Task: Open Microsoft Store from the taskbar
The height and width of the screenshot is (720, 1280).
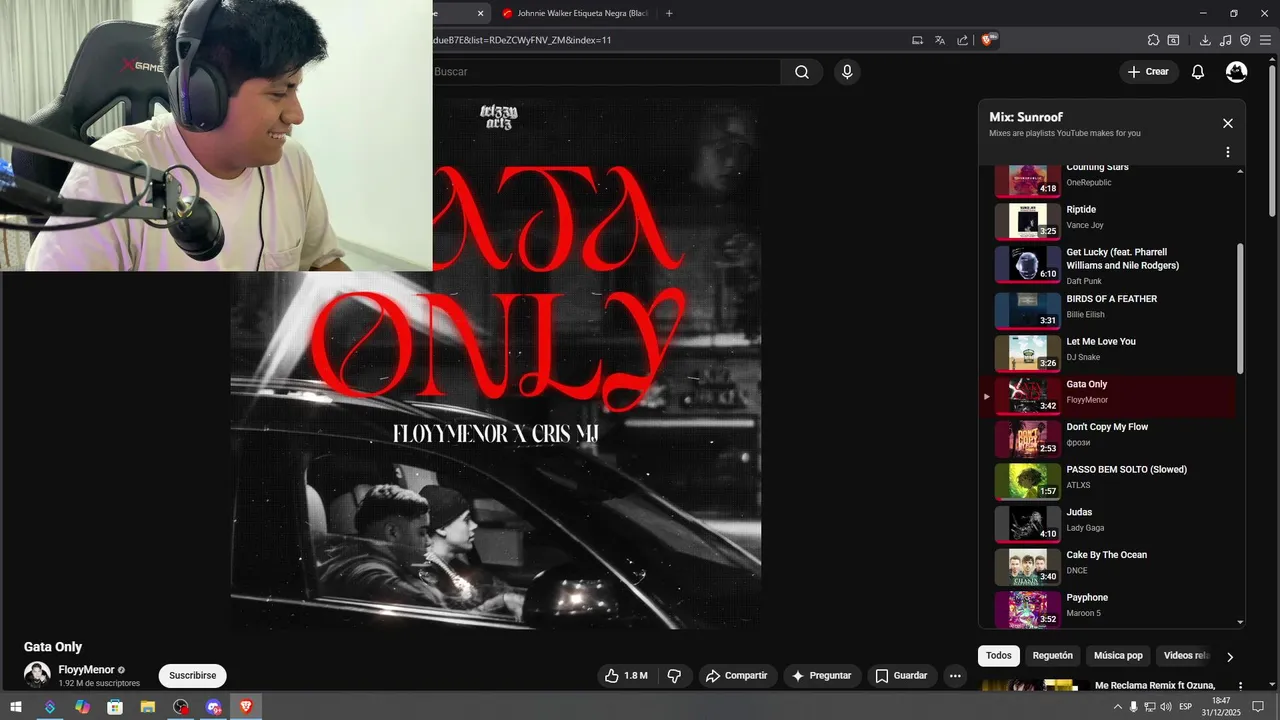Action: coord(115,707)
